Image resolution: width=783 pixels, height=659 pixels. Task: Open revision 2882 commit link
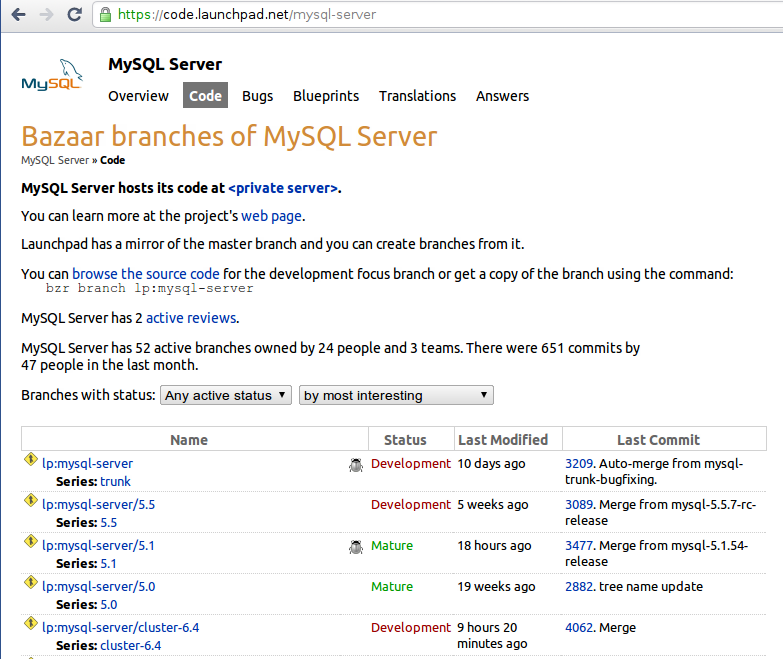(579, 587)
